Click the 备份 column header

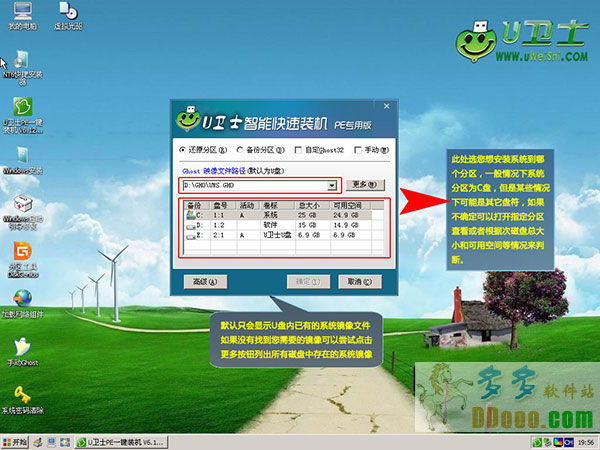197,205
